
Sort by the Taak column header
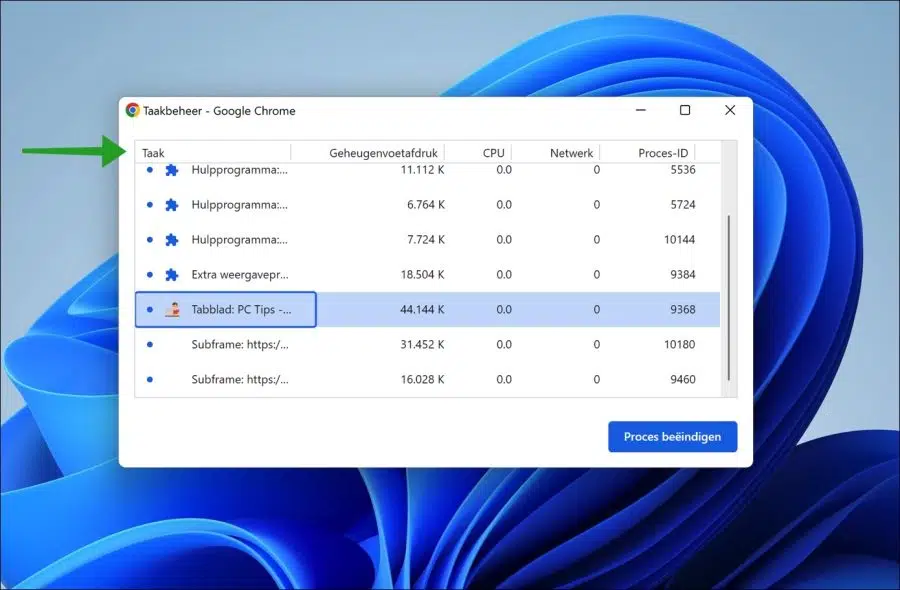click(213, 153)
